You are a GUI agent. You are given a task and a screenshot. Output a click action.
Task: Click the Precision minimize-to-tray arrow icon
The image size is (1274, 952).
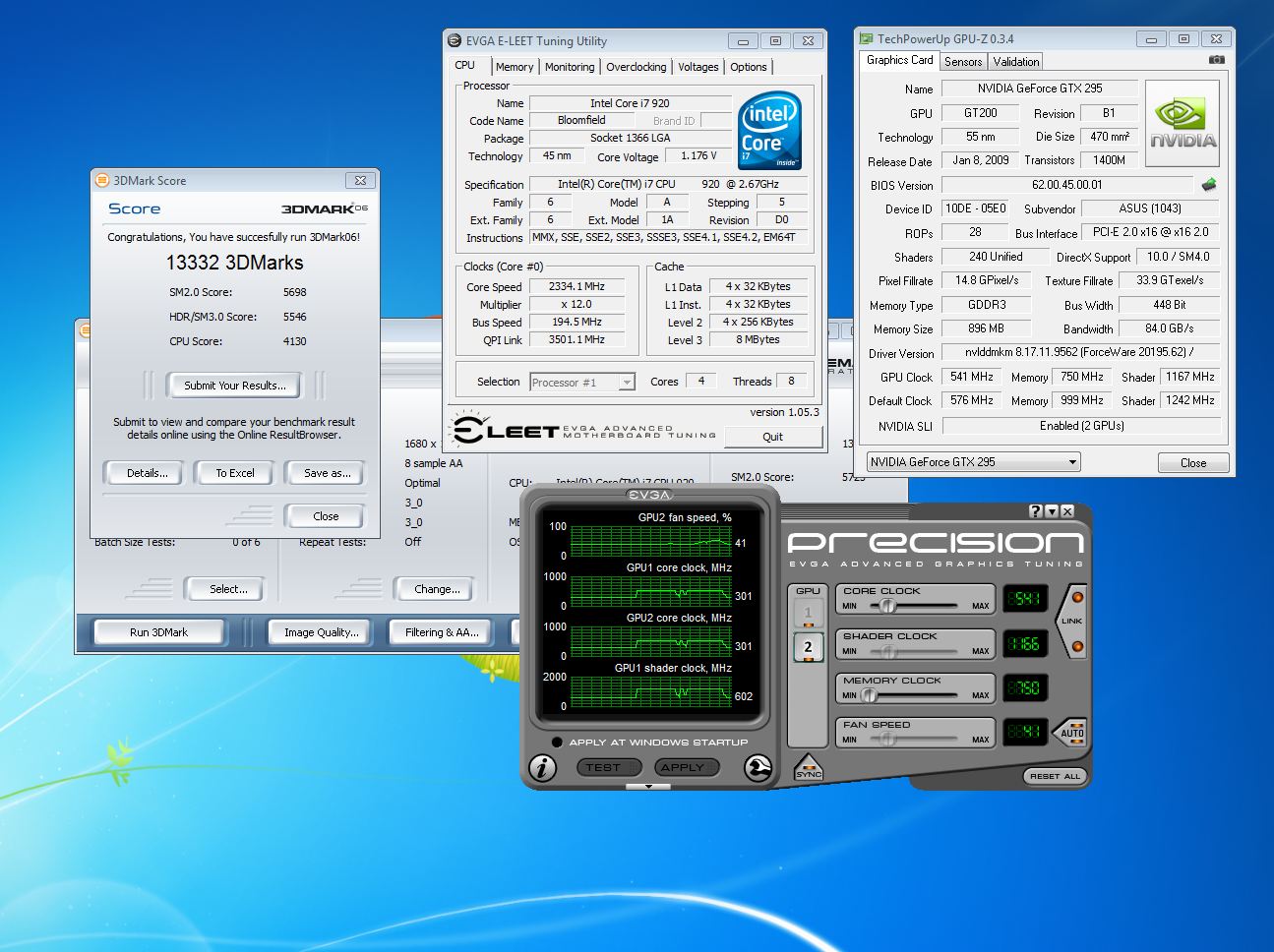coord(1051,511)
